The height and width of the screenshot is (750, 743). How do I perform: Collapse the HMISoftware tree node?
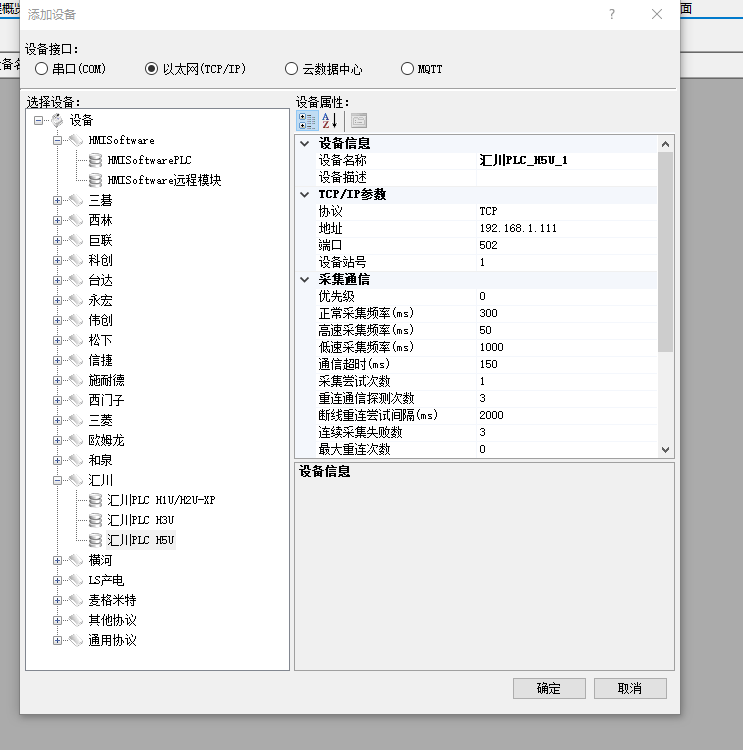coord(57,141)
